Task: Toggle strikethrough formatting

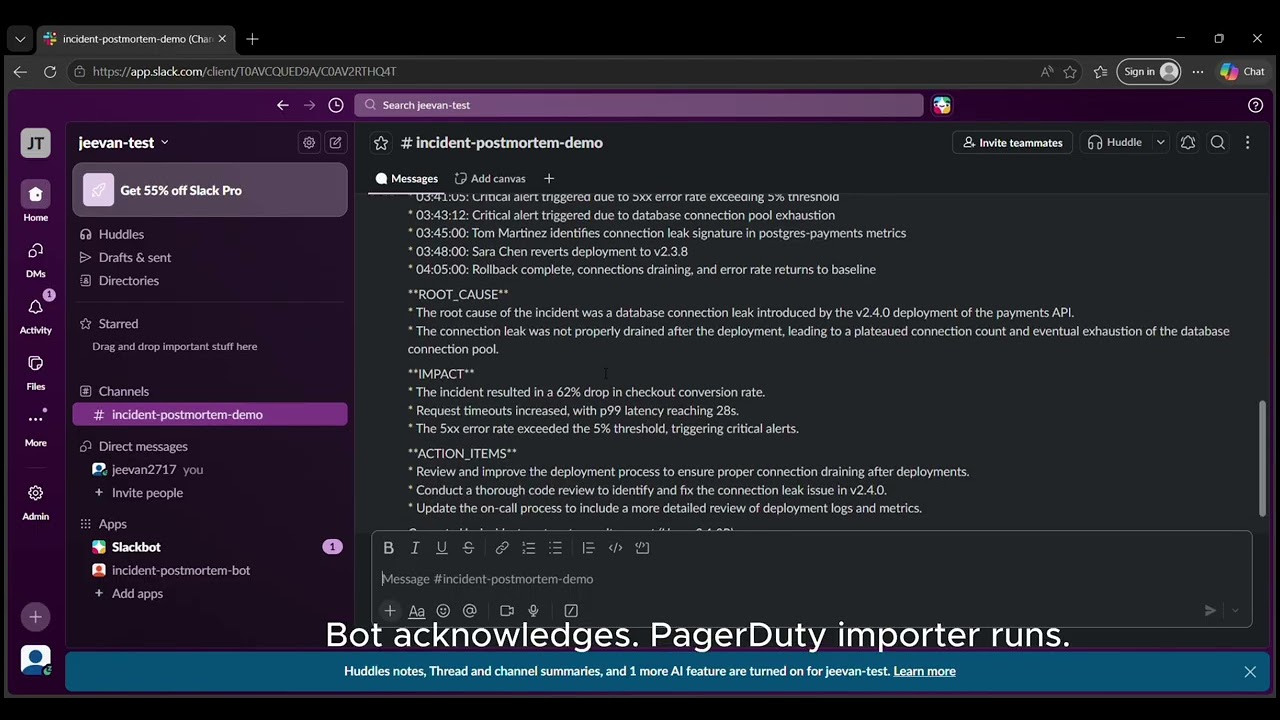Action: click(468, 548)
